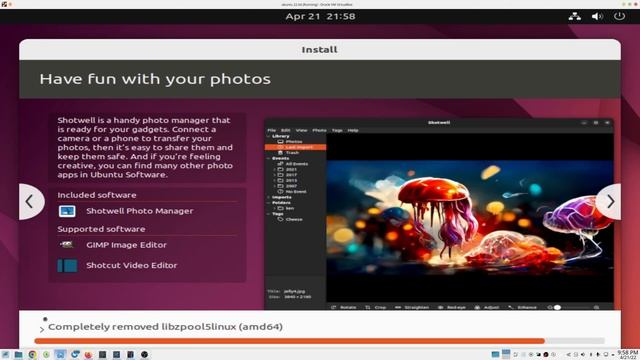Open the Windows Start button

tap(5, 354)
